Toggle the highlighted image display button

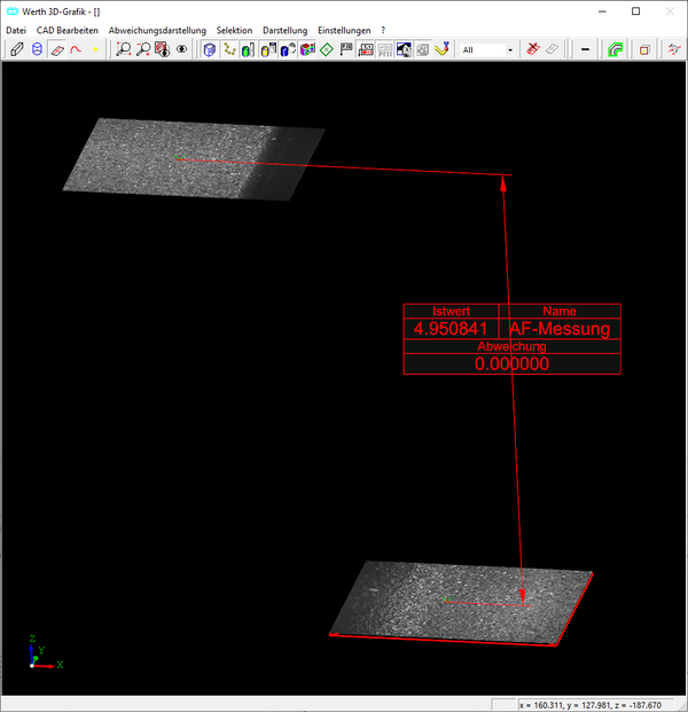pos(405,50)
